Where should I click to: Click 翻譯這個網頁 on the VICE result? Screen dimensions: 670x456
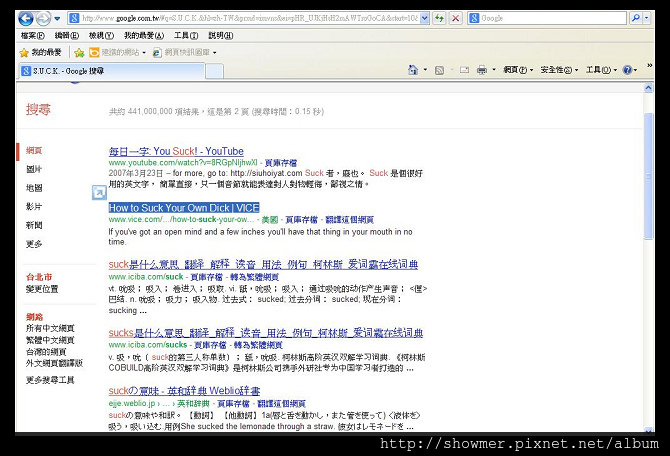tap(350, 220)
